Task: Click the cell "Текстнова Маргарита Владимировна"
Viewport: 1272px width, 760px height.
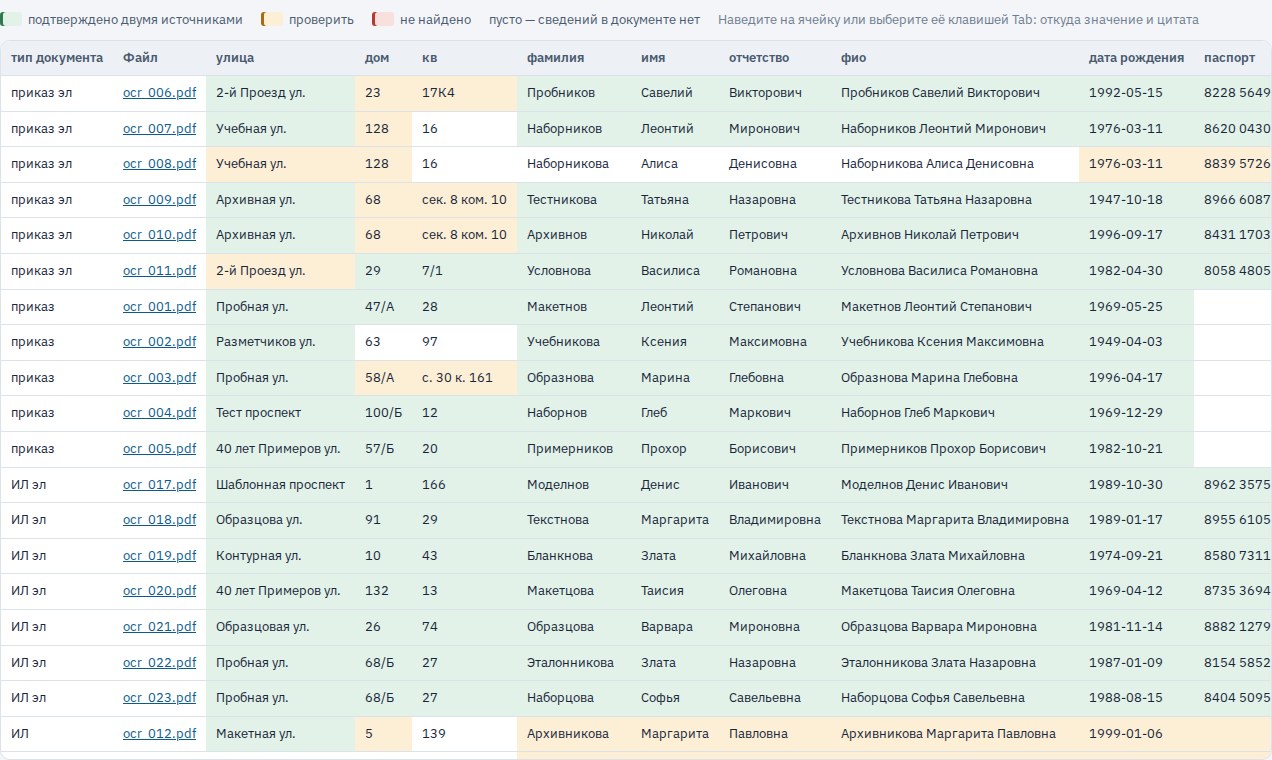Action: coord(955,520)
